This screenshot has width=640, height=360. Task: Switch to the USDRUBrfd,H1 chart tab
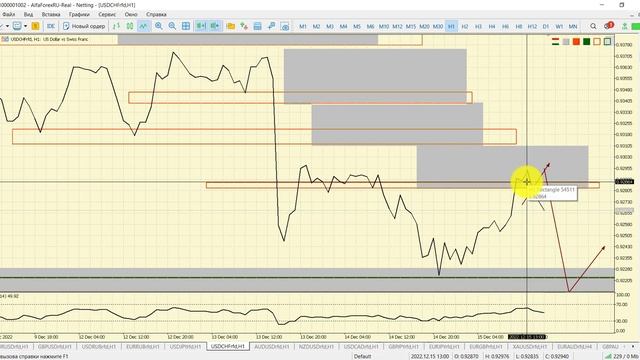pyautogui.click(x=99, y=347)
